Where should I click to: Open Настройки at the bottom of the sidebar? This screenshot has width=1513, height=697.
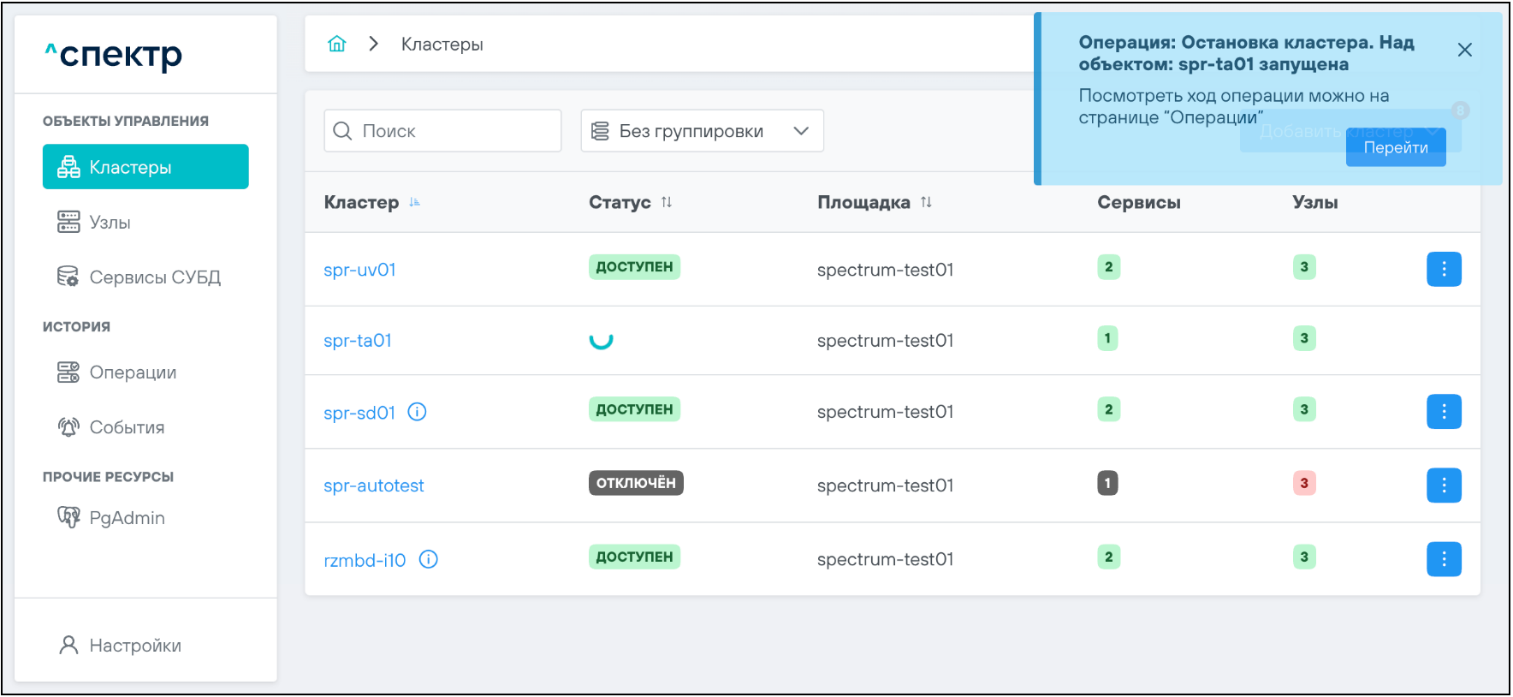click(x=135, y=645)
